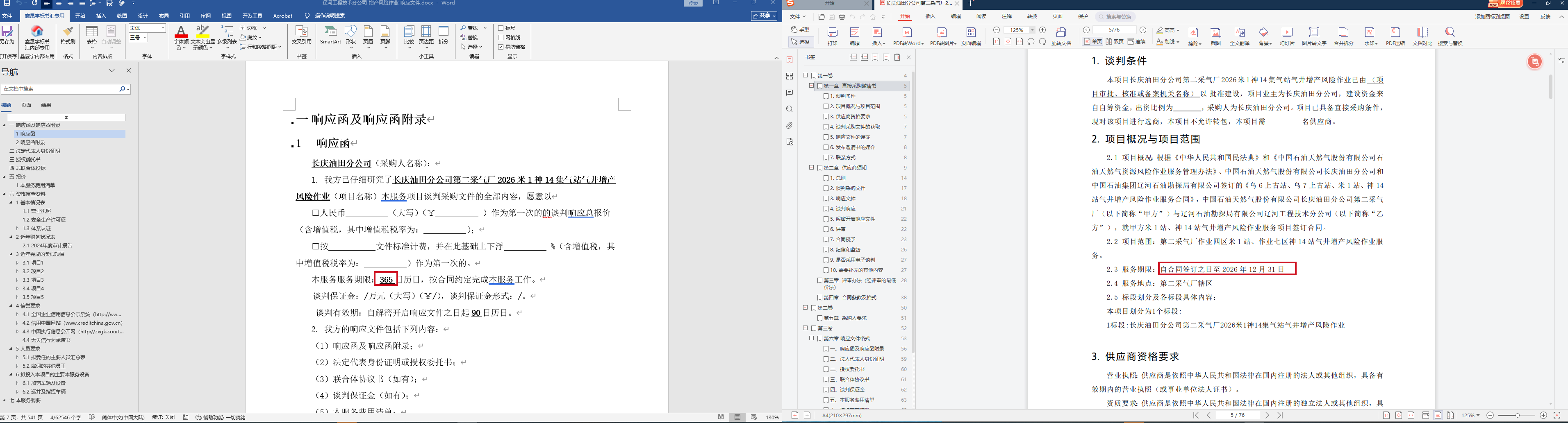Expand the 查找 find dropdown arrow in Word
1568x423 pixels.
pyautogui.click(x=485, y=28)
